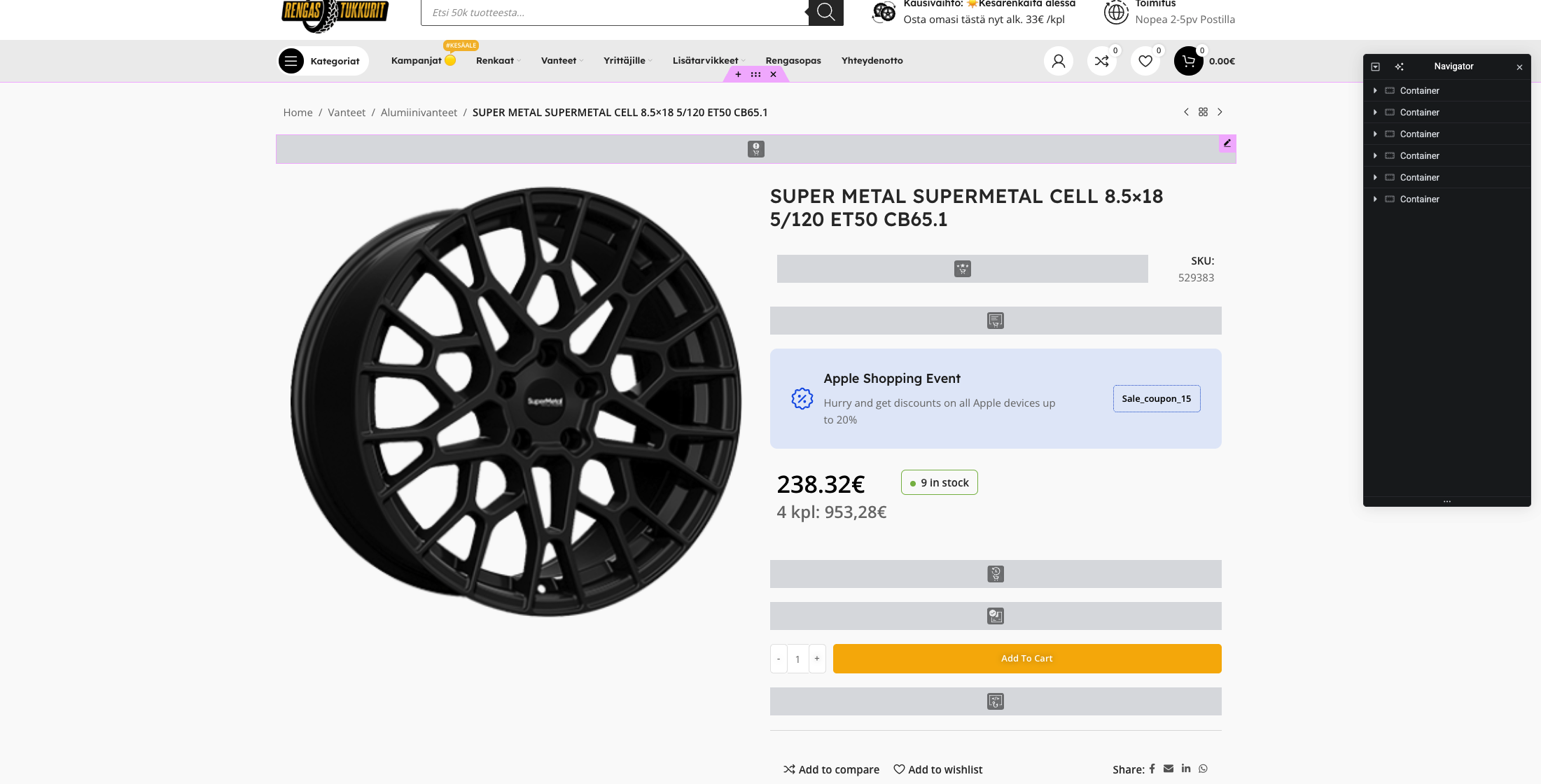Open the Kampanjat menu item

[423, 61]
